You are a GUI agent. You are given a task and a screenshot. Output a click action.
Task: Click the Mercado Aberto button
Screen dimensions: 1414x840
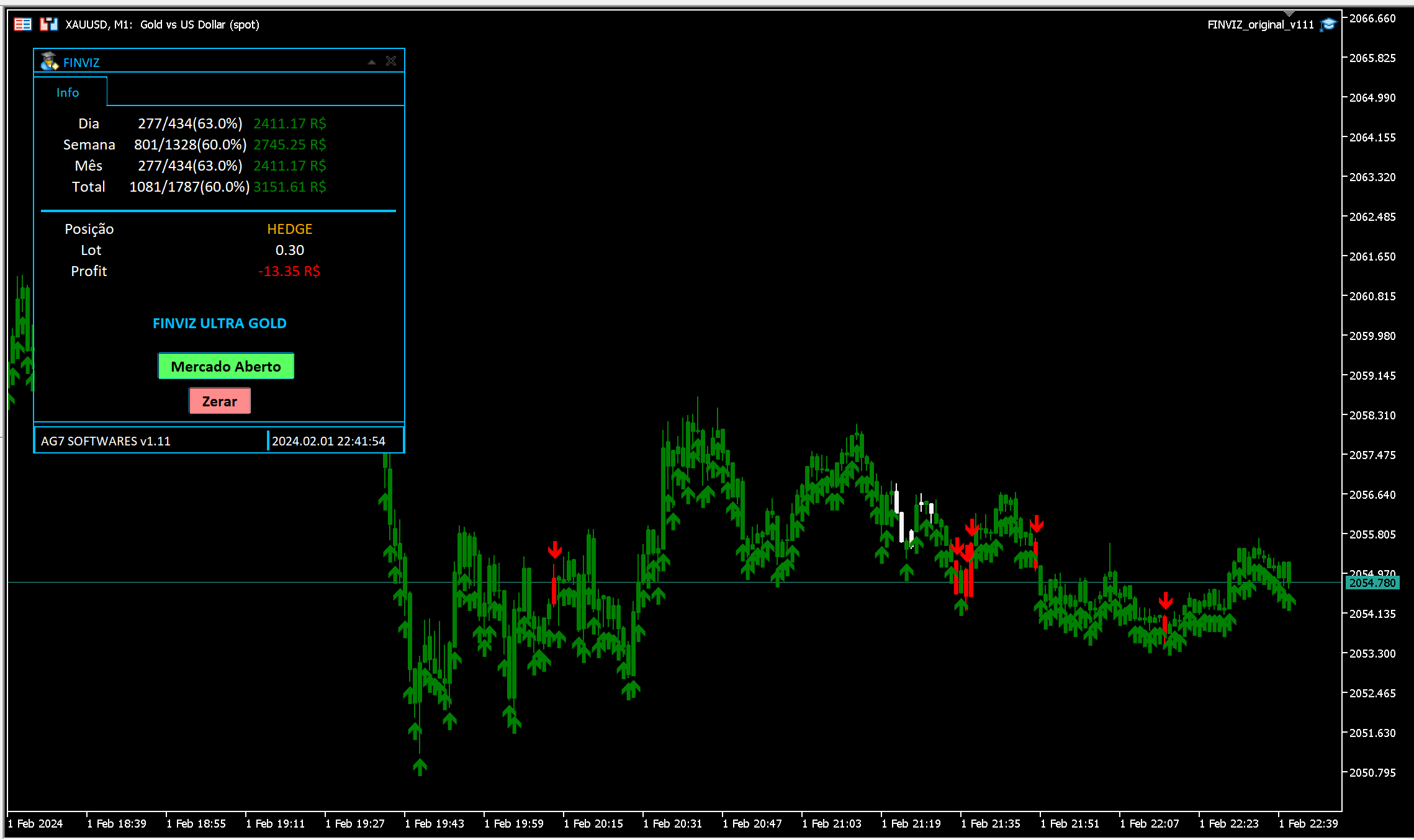pos(226,366)
